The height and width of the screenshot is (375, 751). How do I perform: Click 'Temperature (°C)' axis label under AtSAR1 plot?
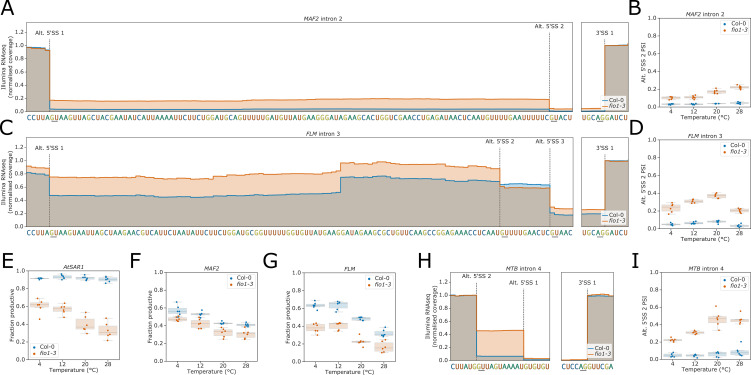pos(73,369)
